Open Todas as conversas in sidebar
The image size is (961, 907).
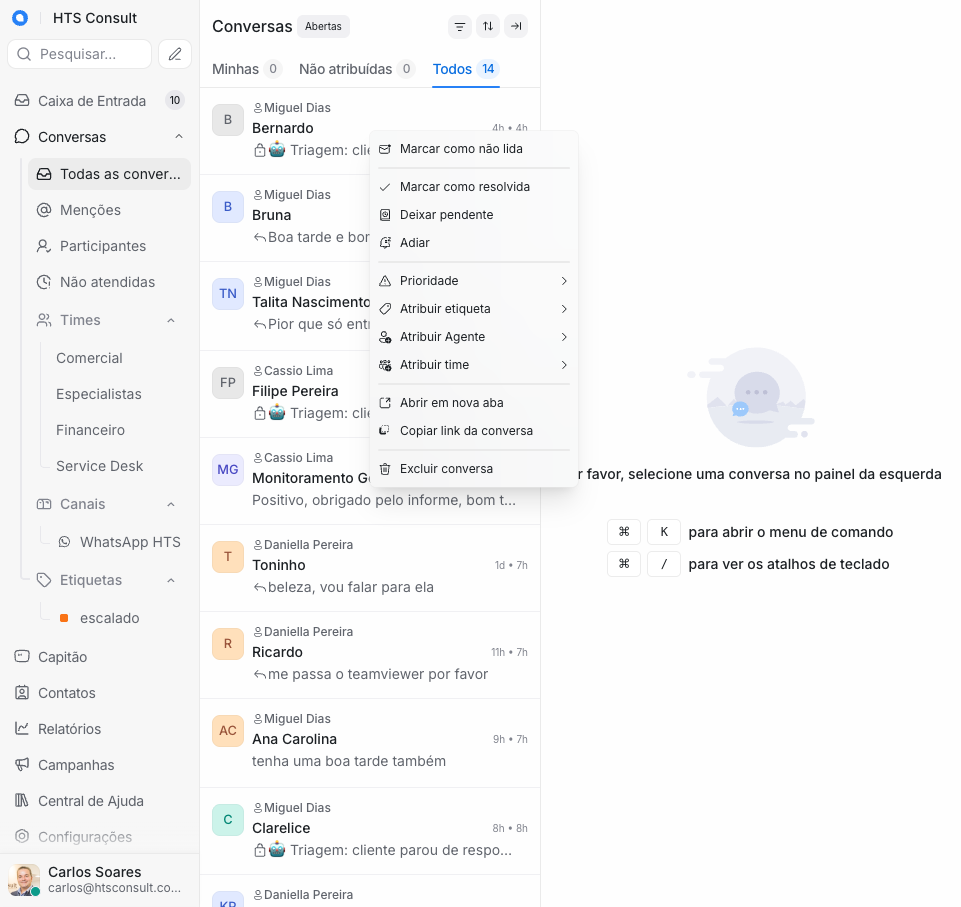[x=110, y=174]
